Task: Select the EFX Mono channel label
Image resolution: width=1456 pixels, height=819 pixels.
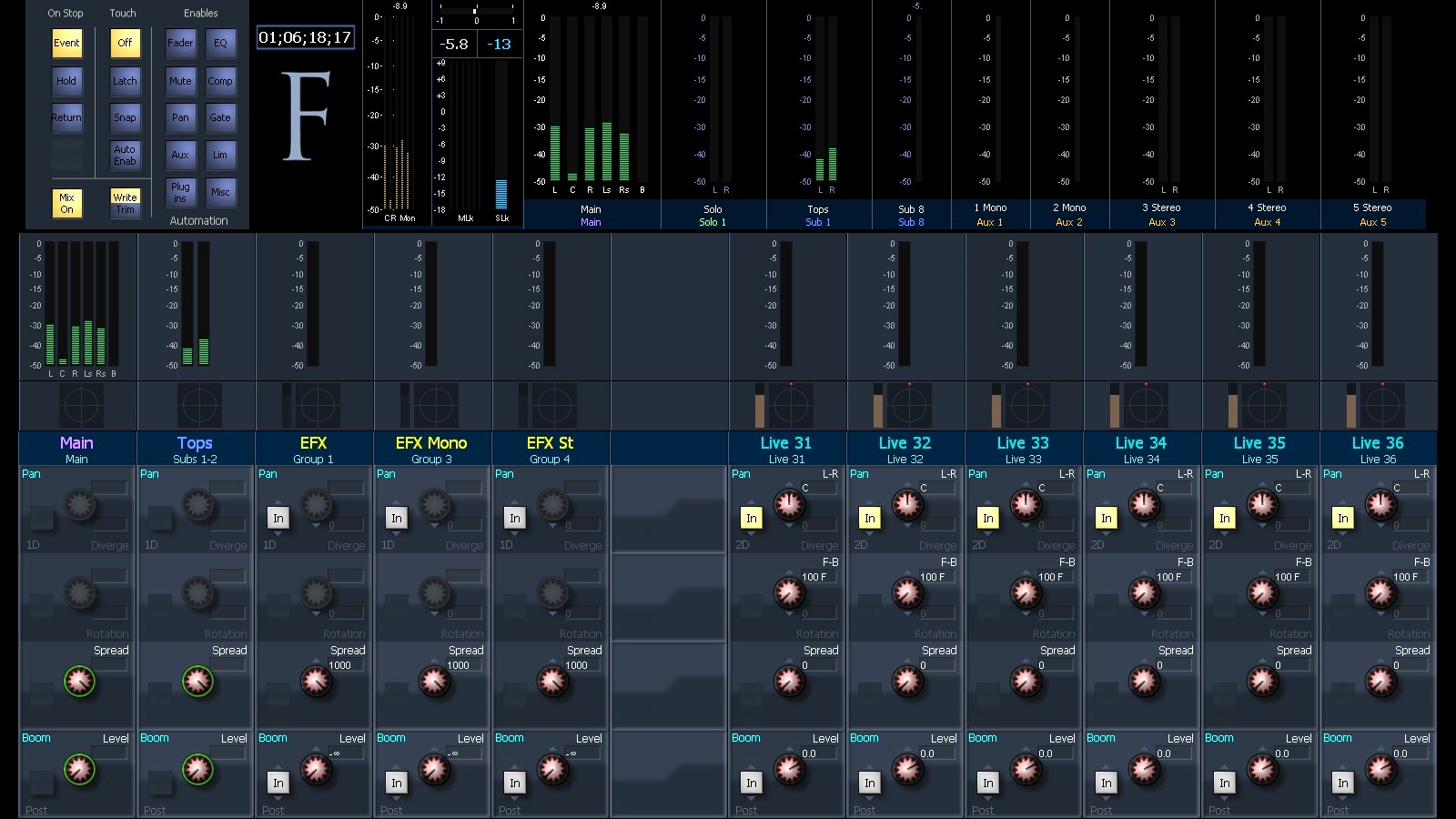Action: pos(431,449)
